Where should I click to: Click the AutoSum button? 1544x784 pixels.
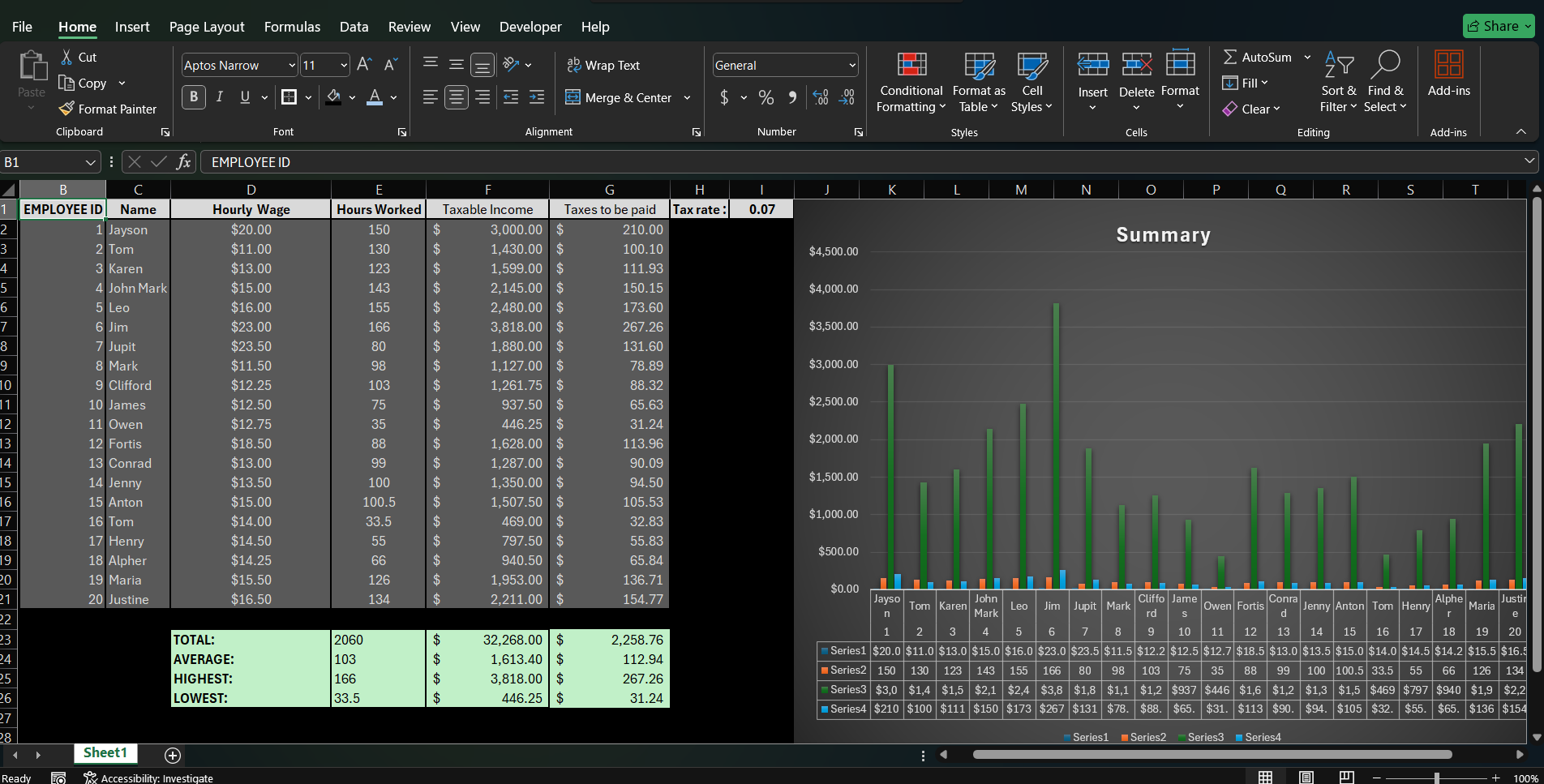1257,57
